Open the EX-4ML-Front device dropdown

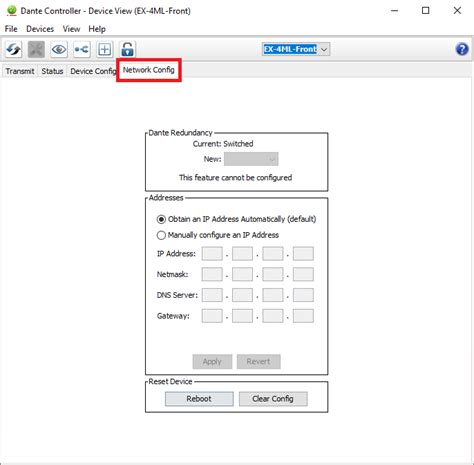296,49
